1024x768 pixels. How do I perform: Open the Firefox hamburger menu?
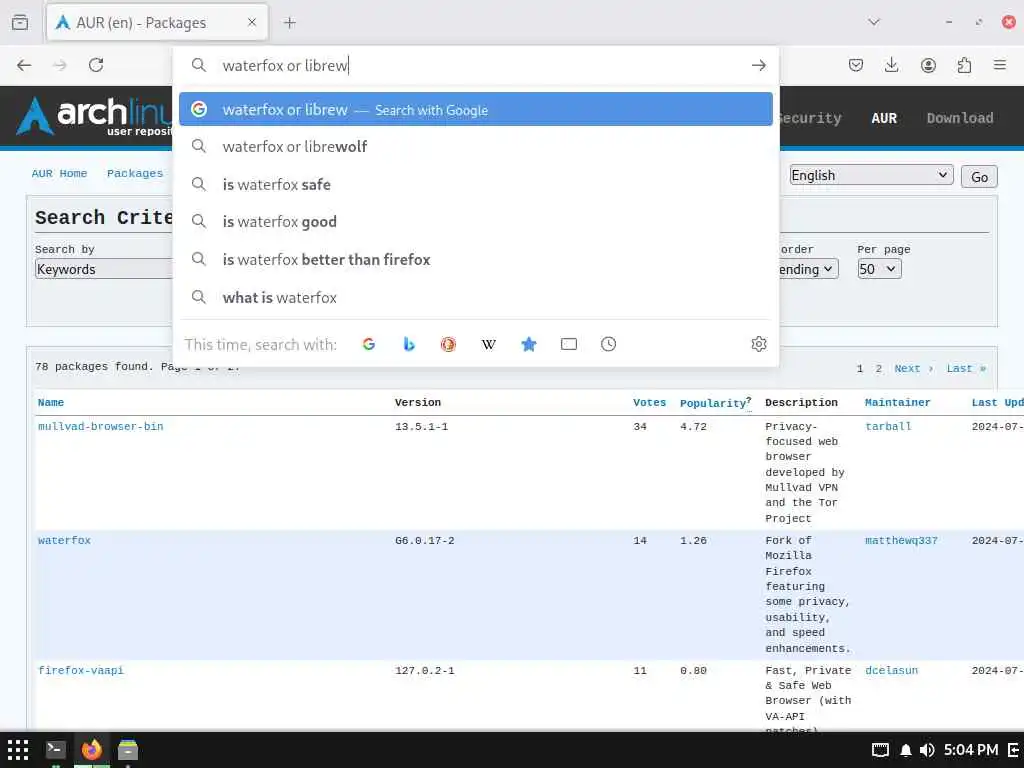click(1000, 65)
